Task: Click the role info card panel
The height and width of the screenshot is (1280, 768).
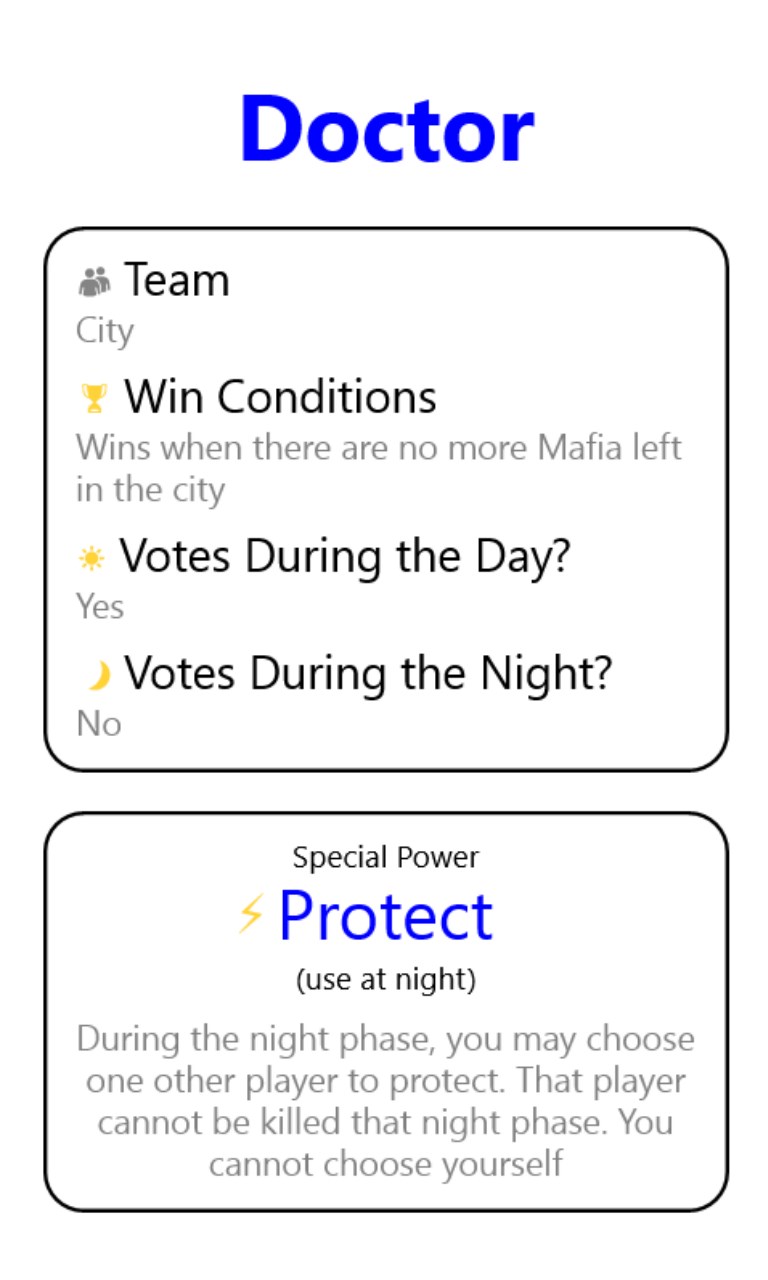Action: pos(386,499)
